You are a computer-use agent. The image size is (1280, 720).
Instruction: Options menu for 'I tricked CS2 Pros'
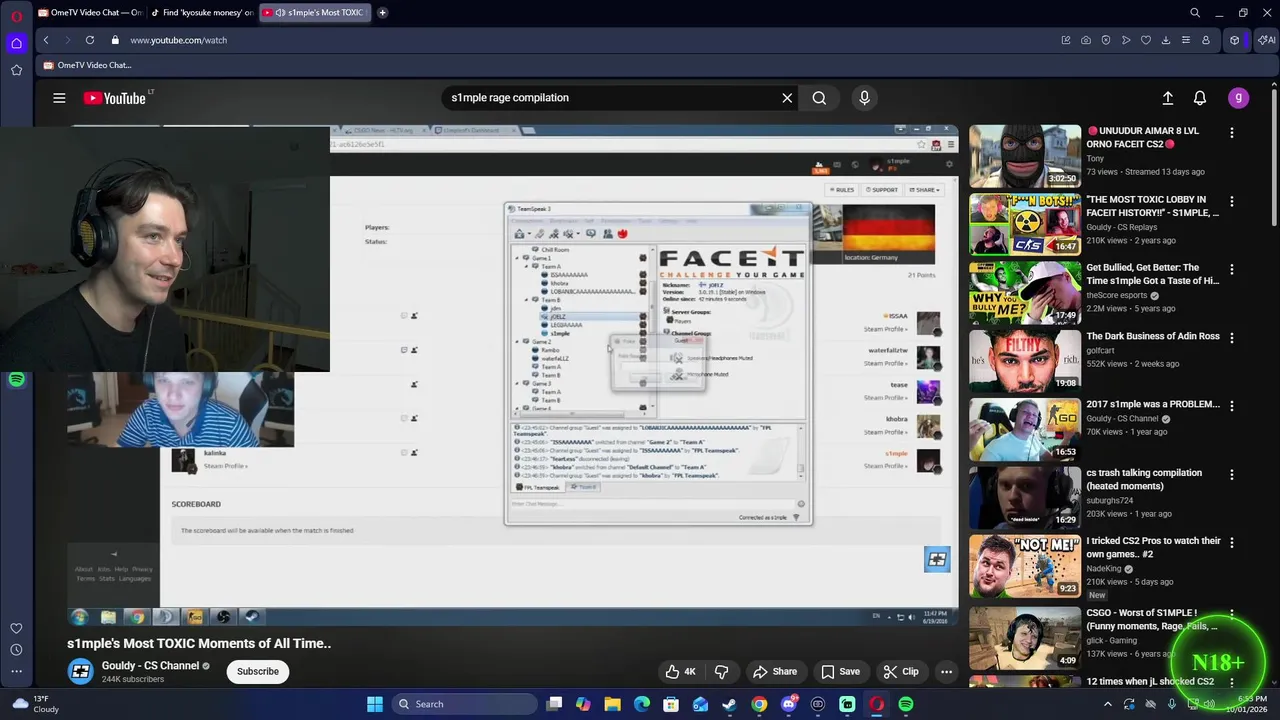point(1232,542)
